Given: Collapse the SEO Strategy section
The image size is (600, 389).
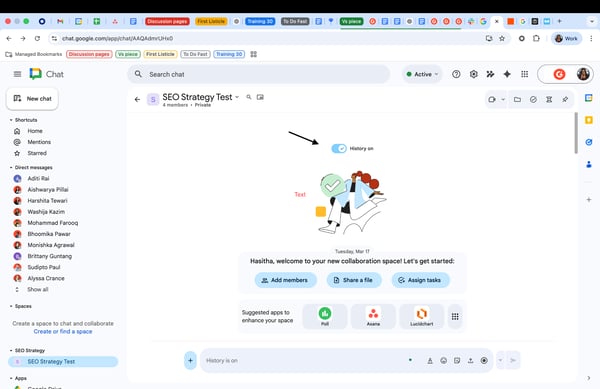Looking at the screenshot, I should (11, 350).
